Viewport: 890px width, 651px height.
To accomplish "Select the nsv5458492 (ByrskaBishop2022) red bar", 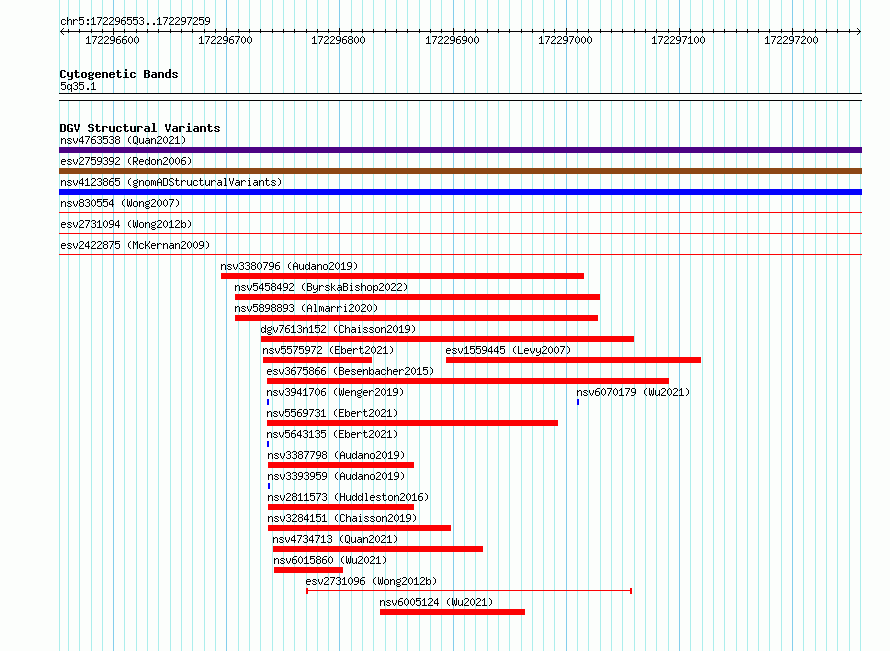I will (x=417, y=297).
